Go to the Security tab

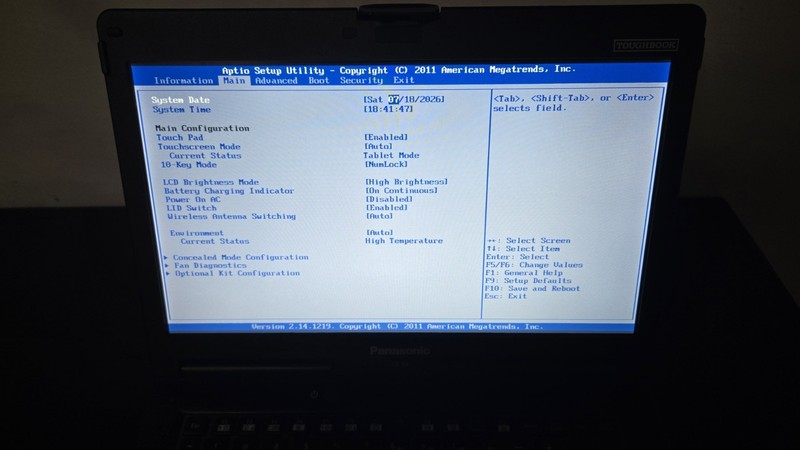coord(361,80)
